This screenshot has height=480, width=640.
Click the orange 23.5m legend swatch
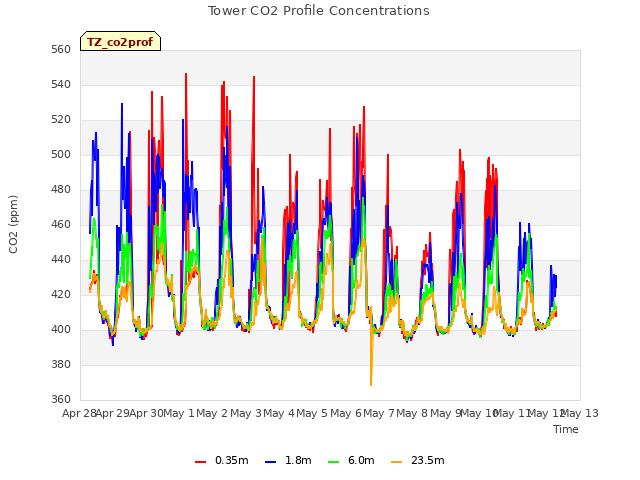[396, 462]
